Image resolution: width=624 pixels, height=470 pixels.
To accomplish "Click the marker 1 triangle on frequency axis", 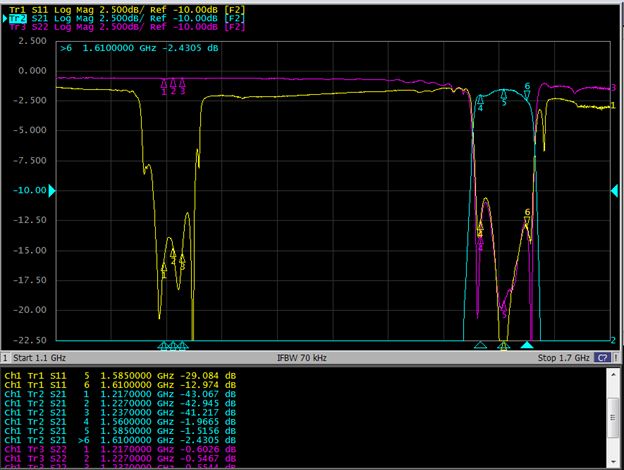I will (x=164, y=345).
